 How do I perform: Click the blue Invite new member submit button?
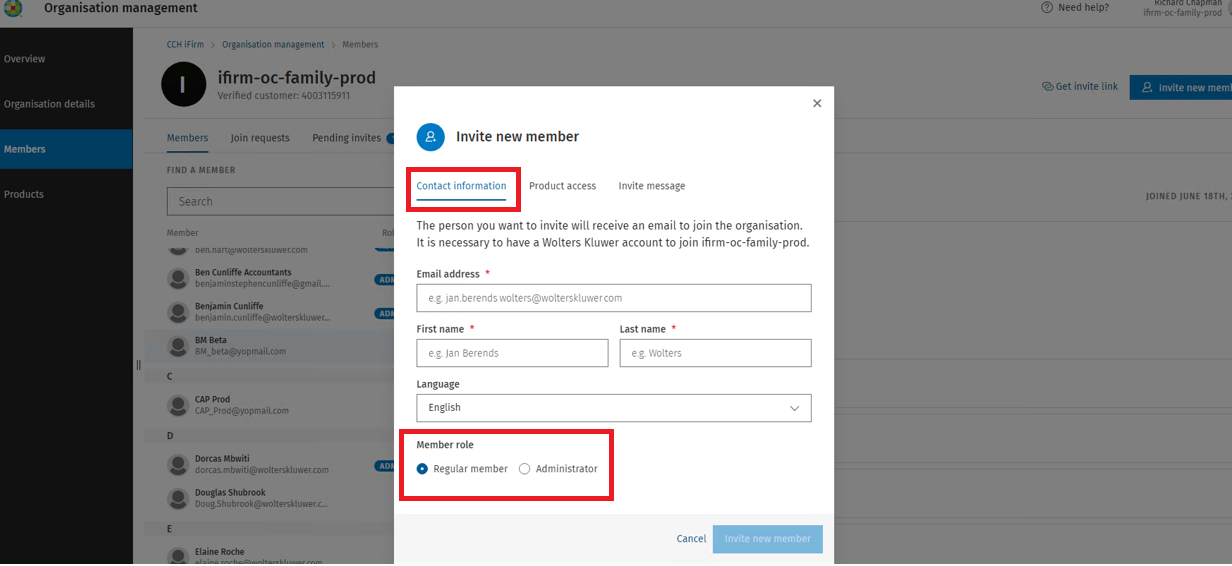pyautogui.click(x=768, y=539)
